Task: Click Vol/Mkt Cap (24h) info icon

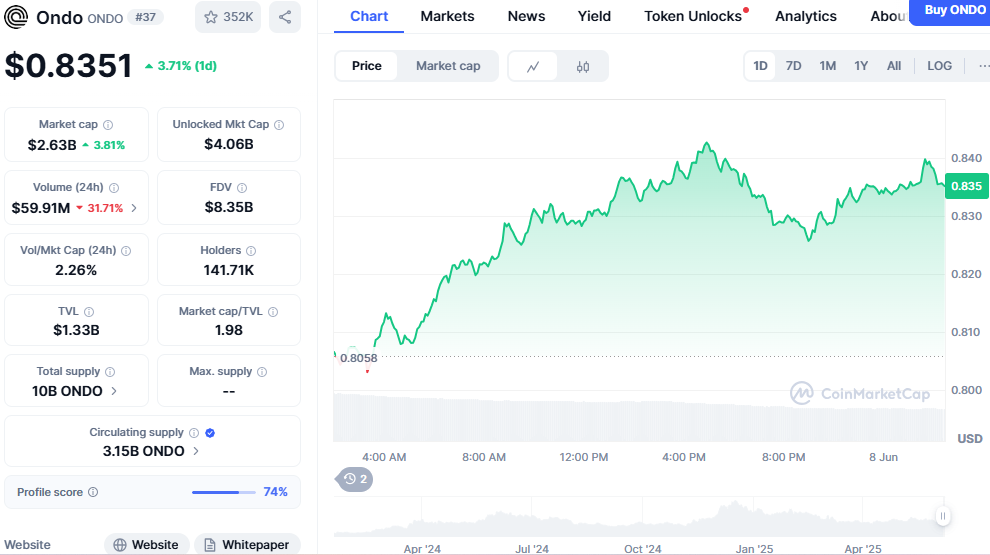Action: pos(126,251)
